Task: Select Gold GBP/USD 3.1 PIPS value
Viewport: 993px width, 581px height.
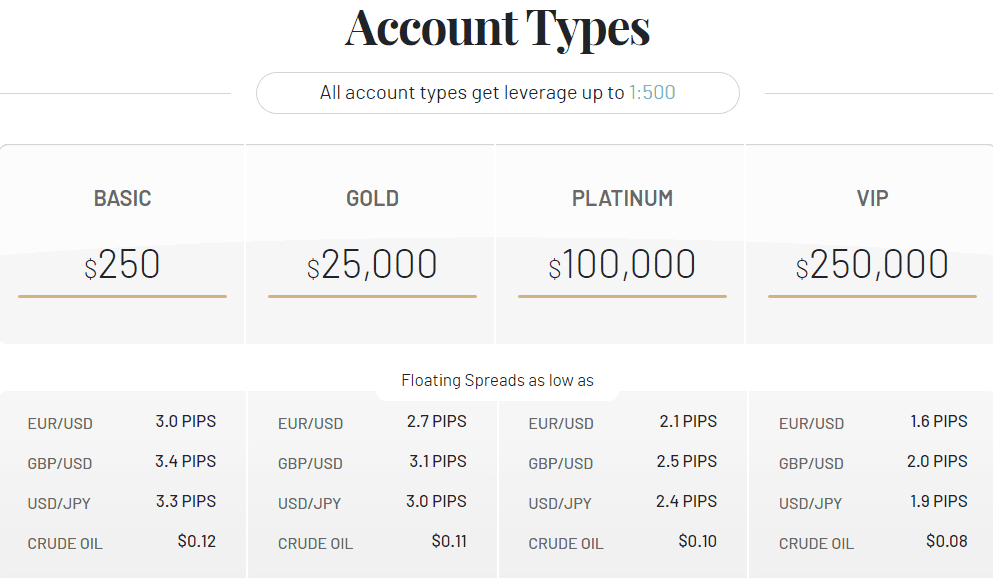Action: 438,461
